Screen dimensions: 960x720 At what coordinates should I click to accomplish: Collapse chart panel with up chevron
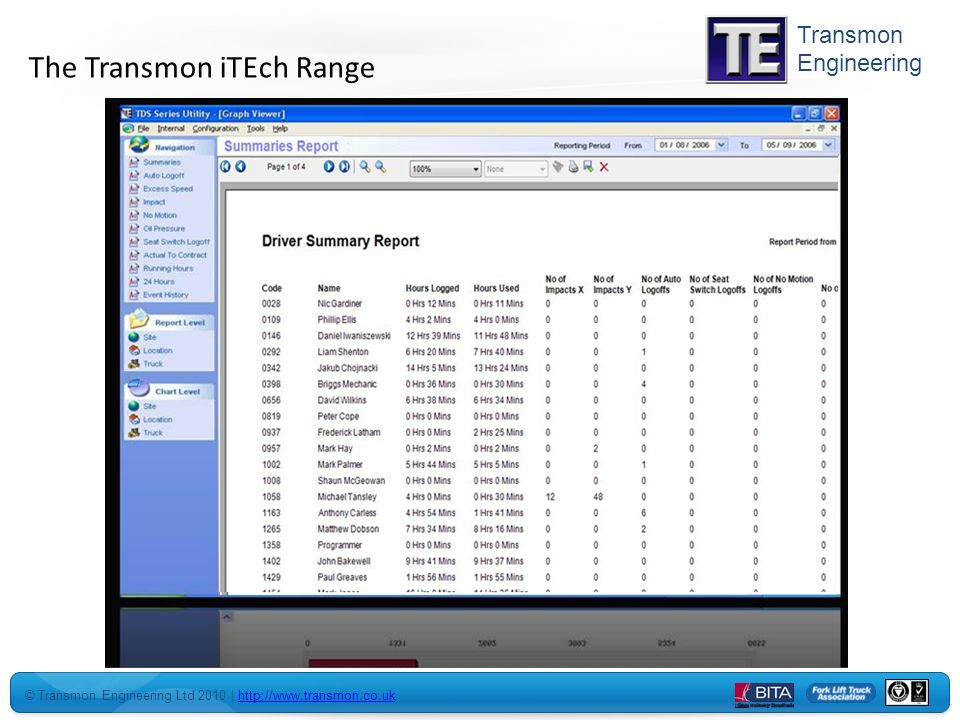pos(227,617)
